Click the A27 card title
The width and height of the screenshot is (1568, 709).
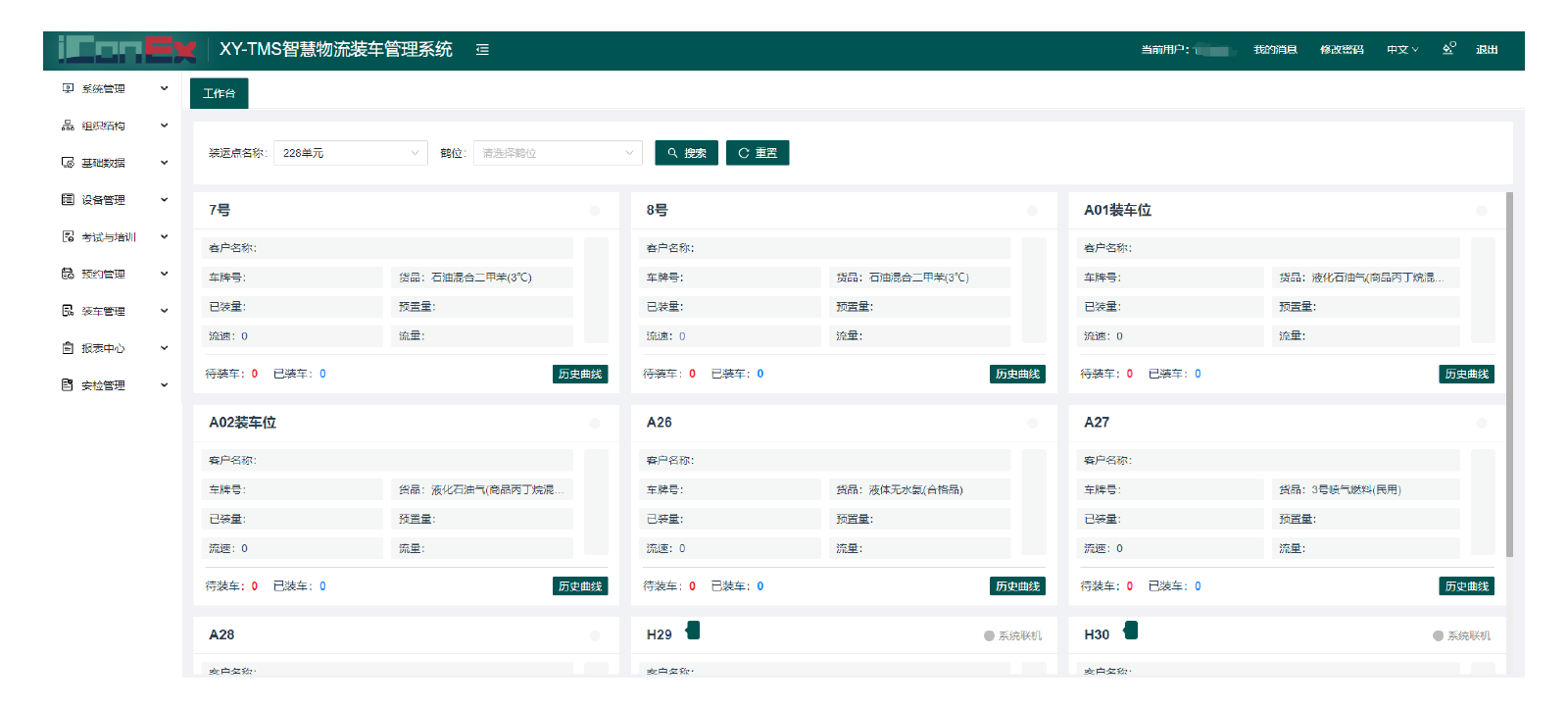click(1097, 423)
